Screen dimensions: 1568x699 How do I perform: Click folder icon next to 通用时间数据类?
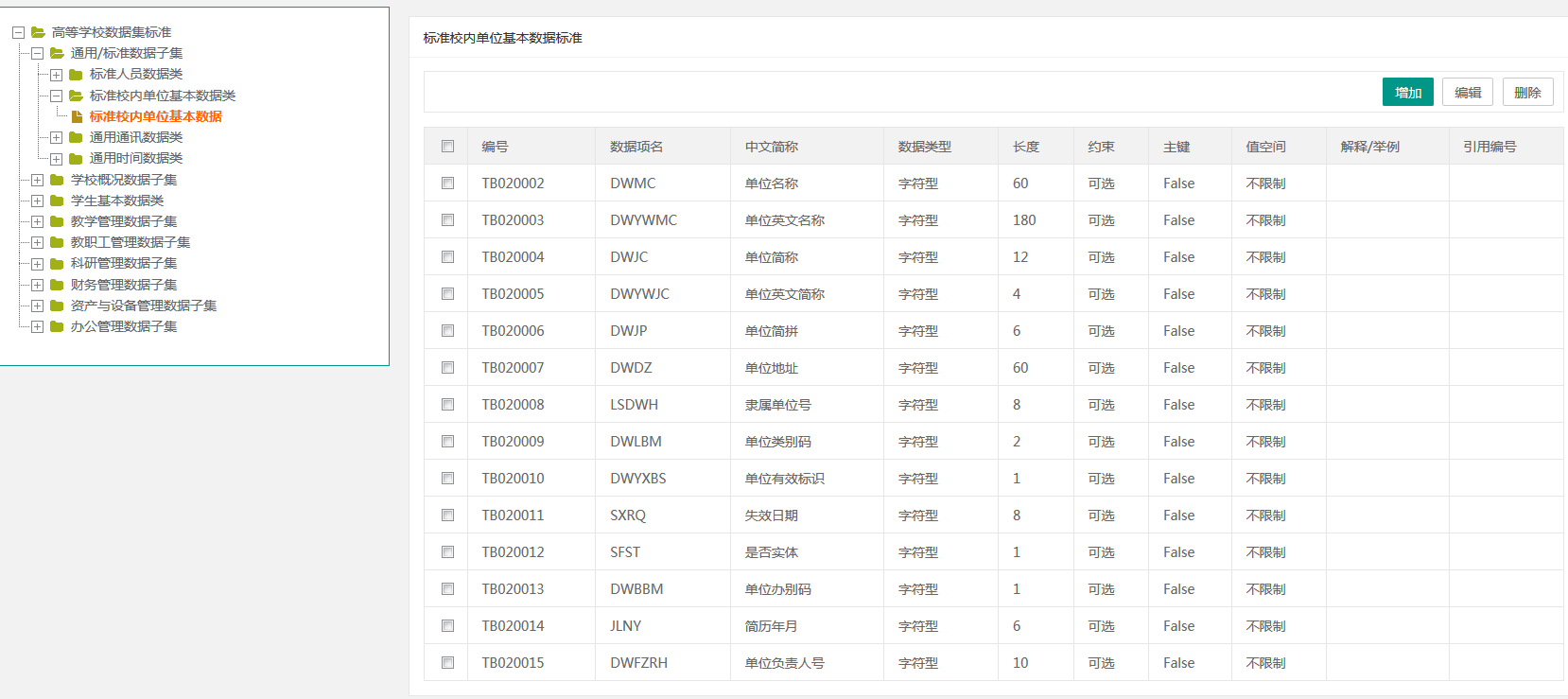76,159
